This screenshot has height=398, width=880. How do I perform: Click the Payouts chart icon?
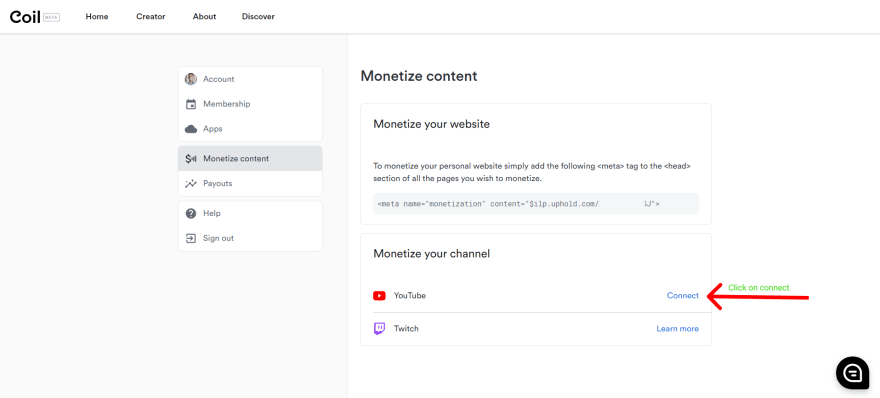191,184
